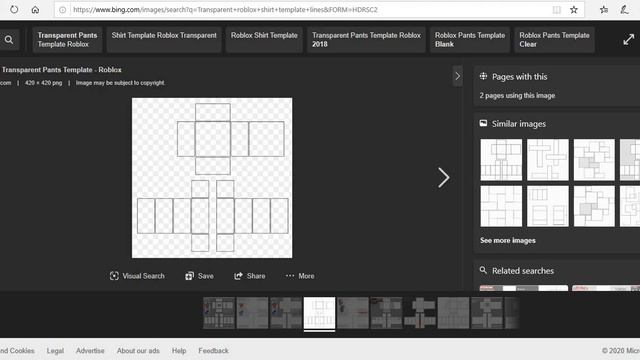
Task: Open the More options menu
Action: coord(300,276)
